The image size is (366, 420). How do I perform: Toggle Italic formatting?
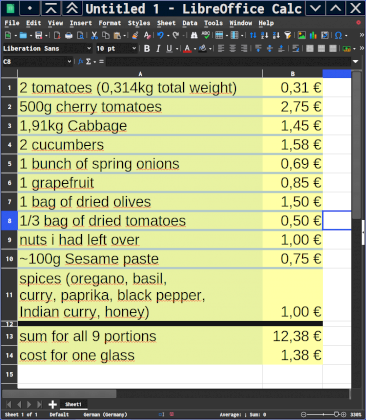click(158, 49)
